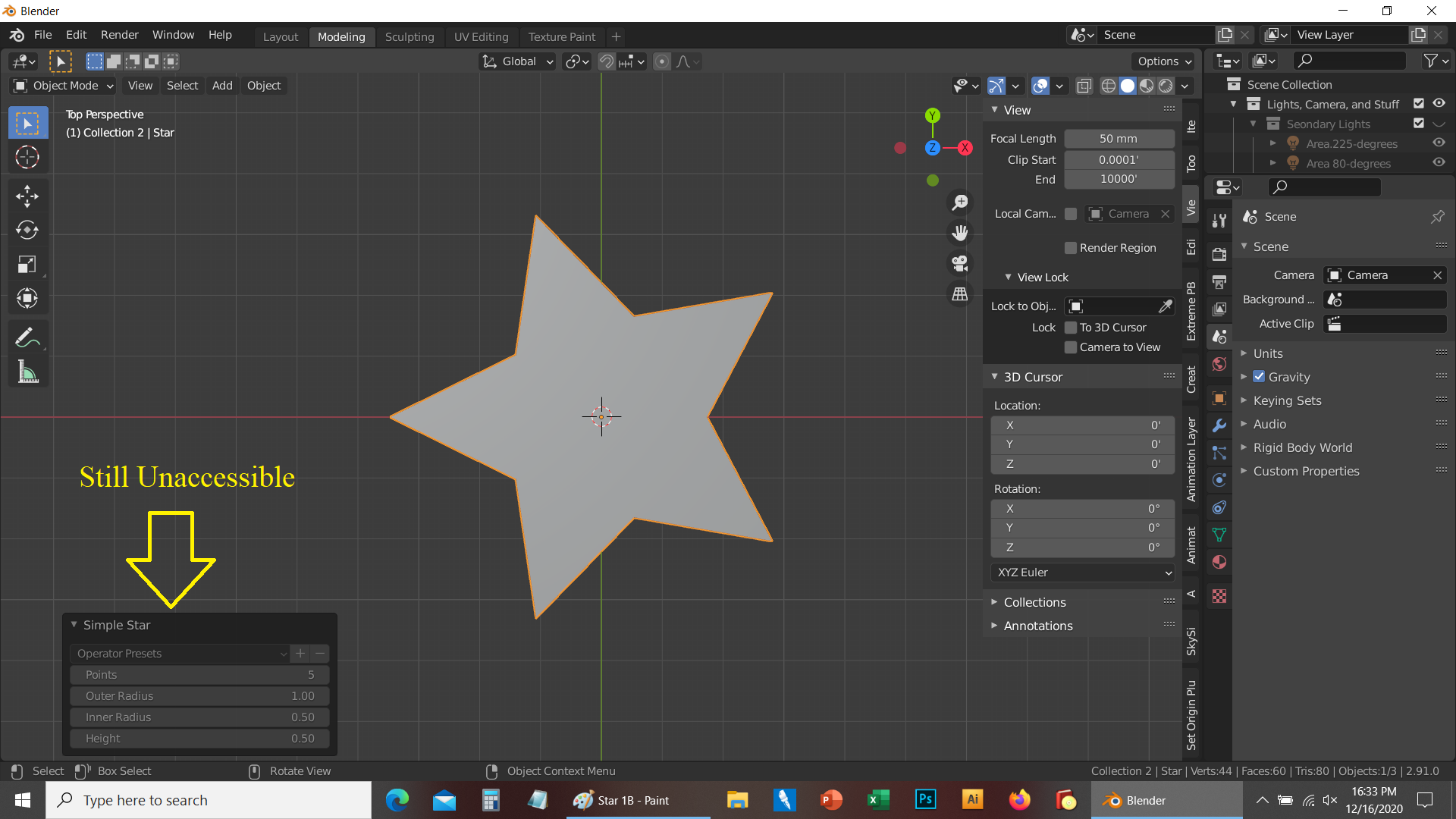Expand the Rigid Body World section
Viewport: 1456px width, 819px height.
click(x=1302, y=447)
